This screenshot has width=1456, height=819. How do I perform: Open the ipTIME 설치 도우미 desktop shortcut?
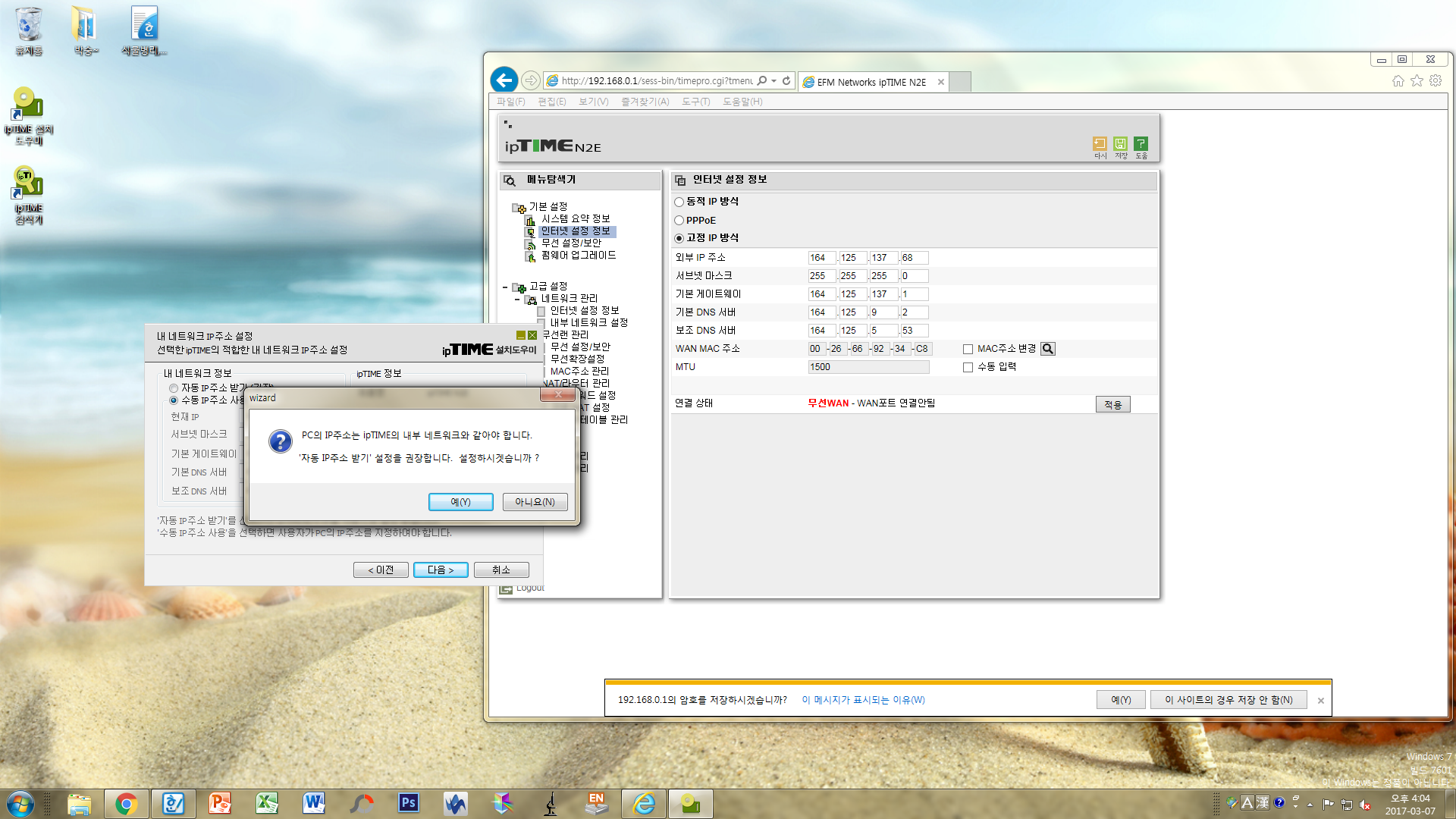pyautogui.click(x=28, y=115)
